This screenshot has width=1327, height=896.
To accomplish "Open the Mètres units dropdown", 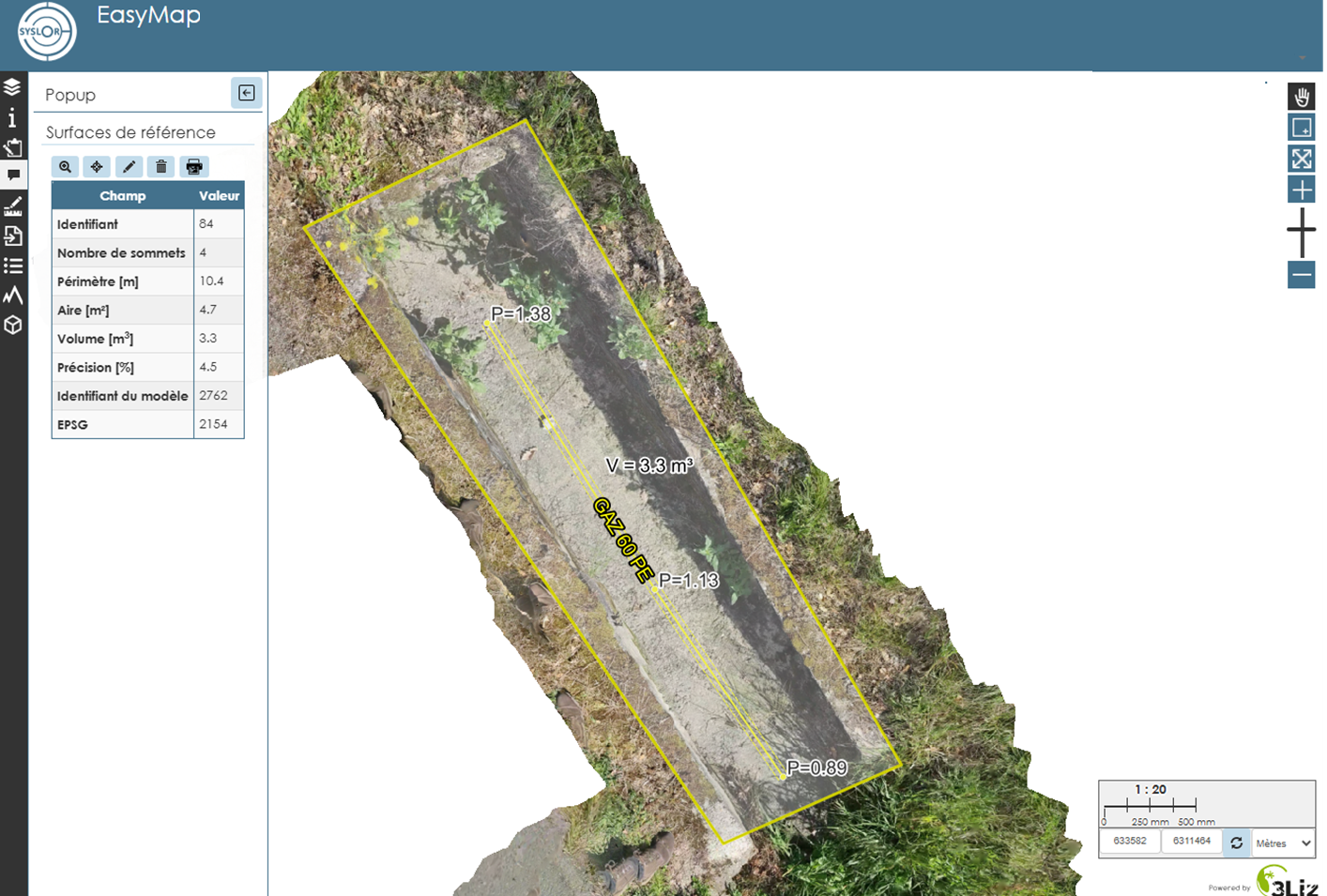I will (1283, 843).
